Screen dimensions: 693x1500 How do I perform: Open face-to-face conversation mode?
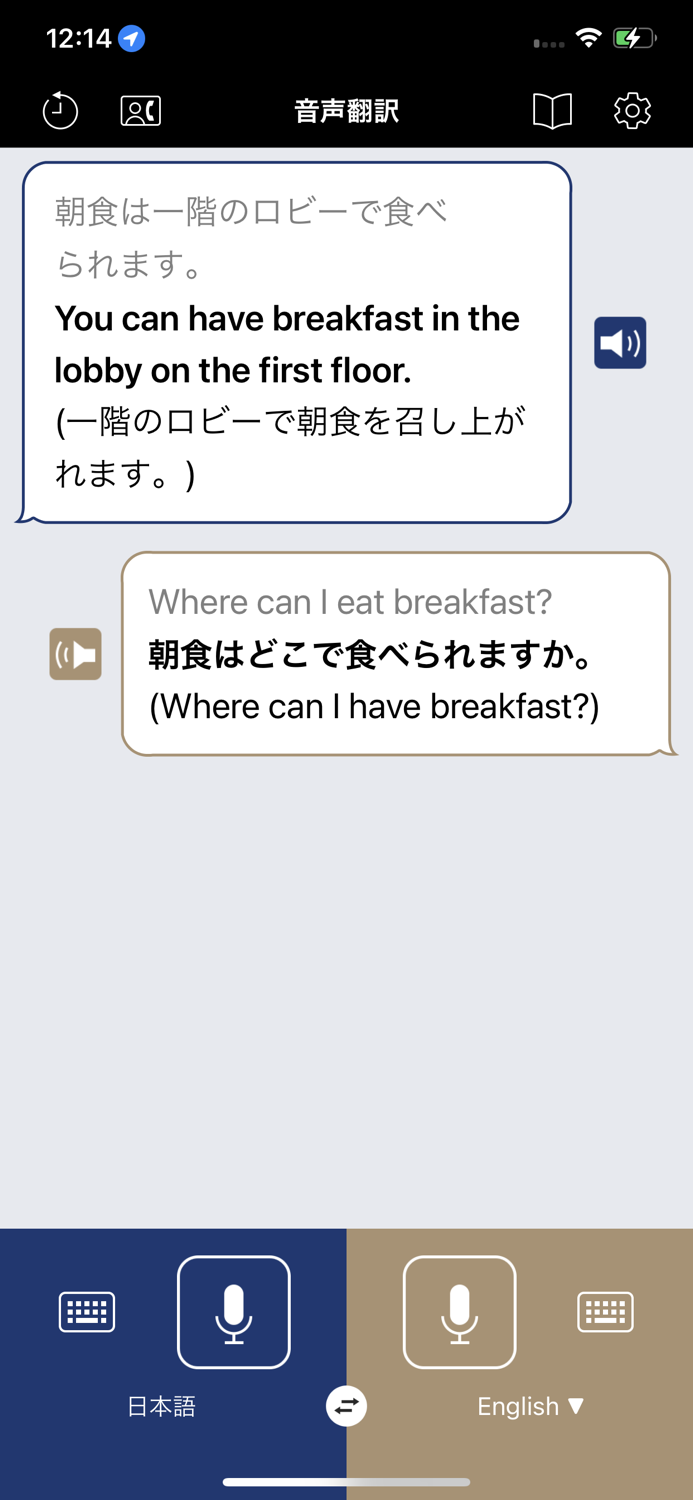click(139, 110)
